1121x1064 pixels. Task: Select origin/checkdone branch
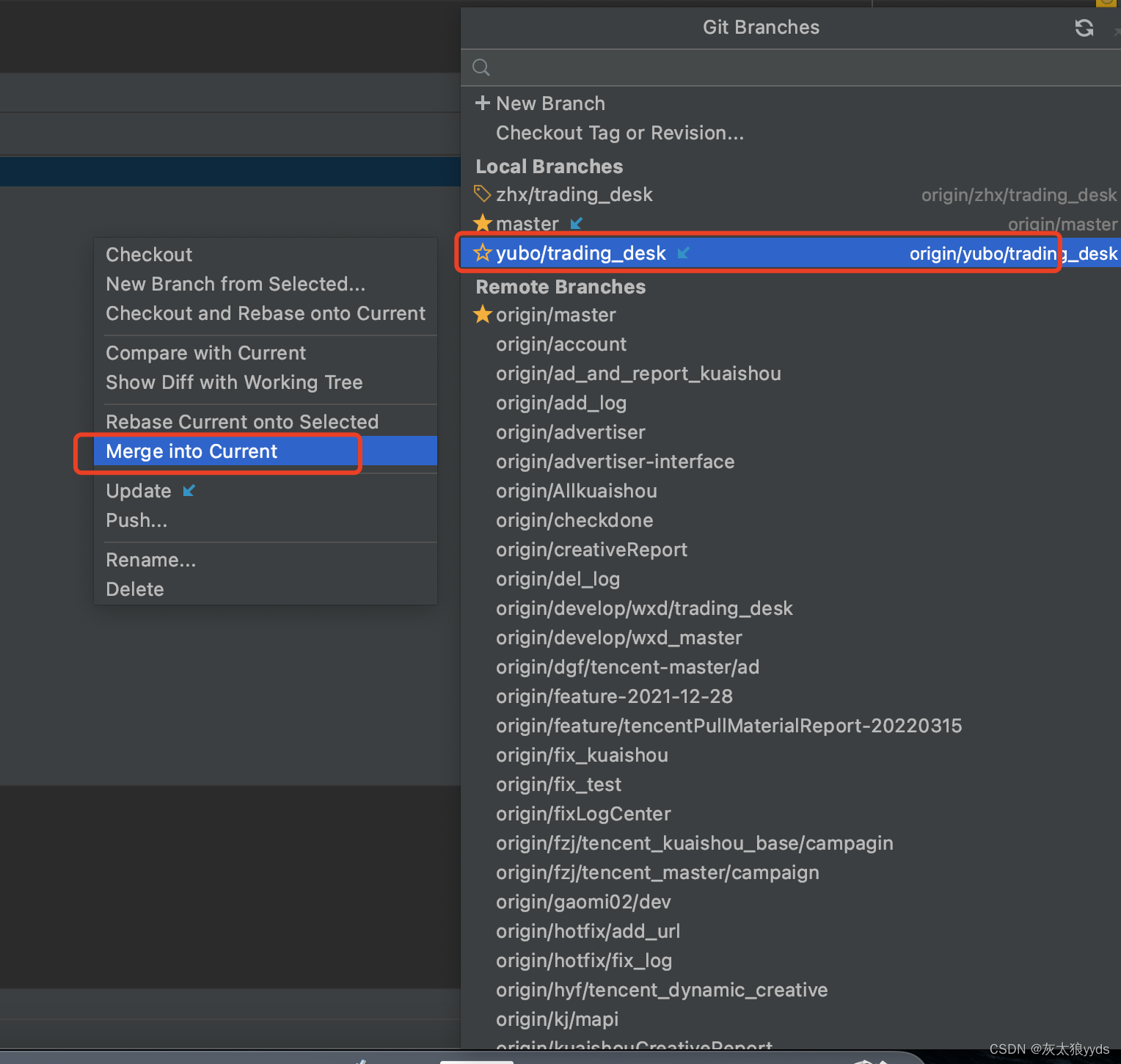pyautogui.click(x=574, y=520)
